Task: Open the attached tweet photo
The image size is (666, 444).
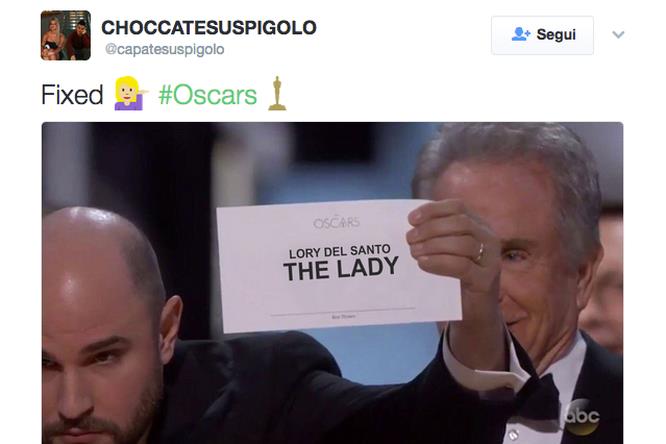Action: pos(332,283)
